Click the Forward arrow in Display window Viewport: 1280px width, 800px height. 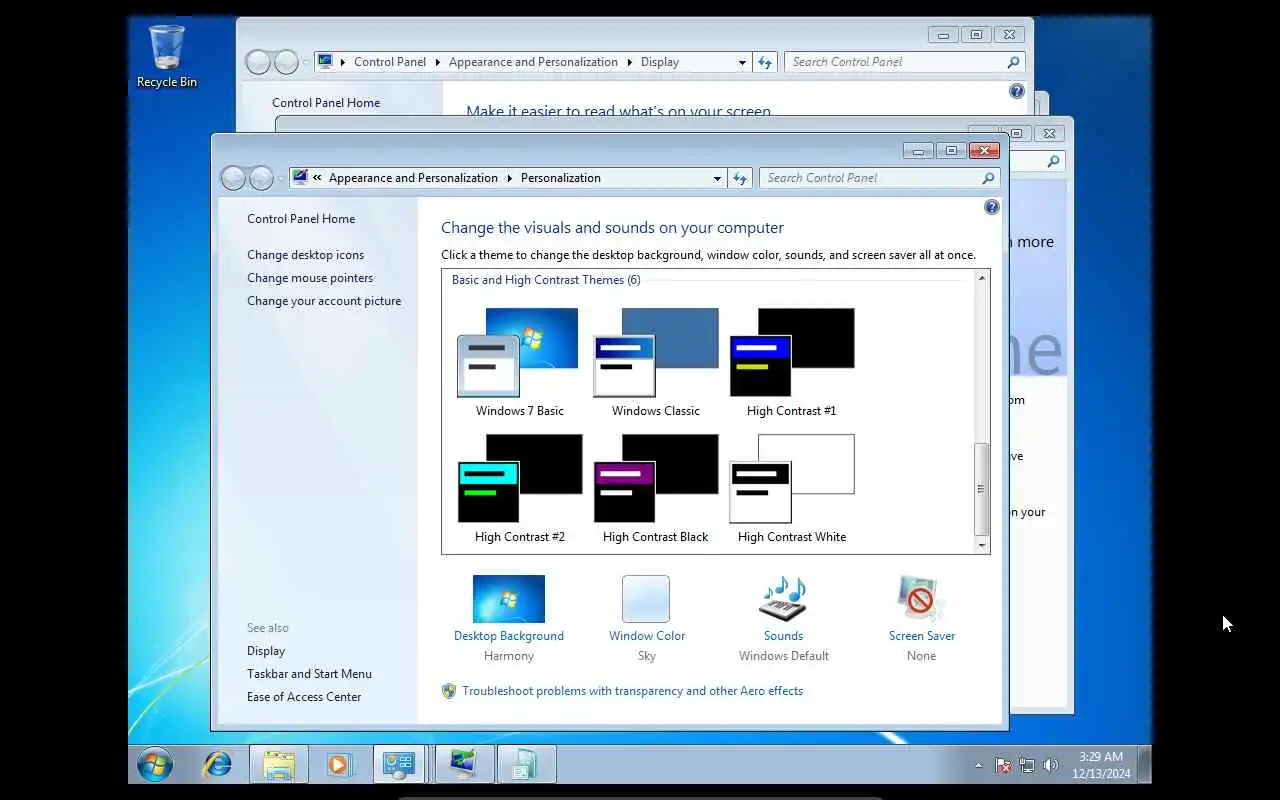pos(286,62)
